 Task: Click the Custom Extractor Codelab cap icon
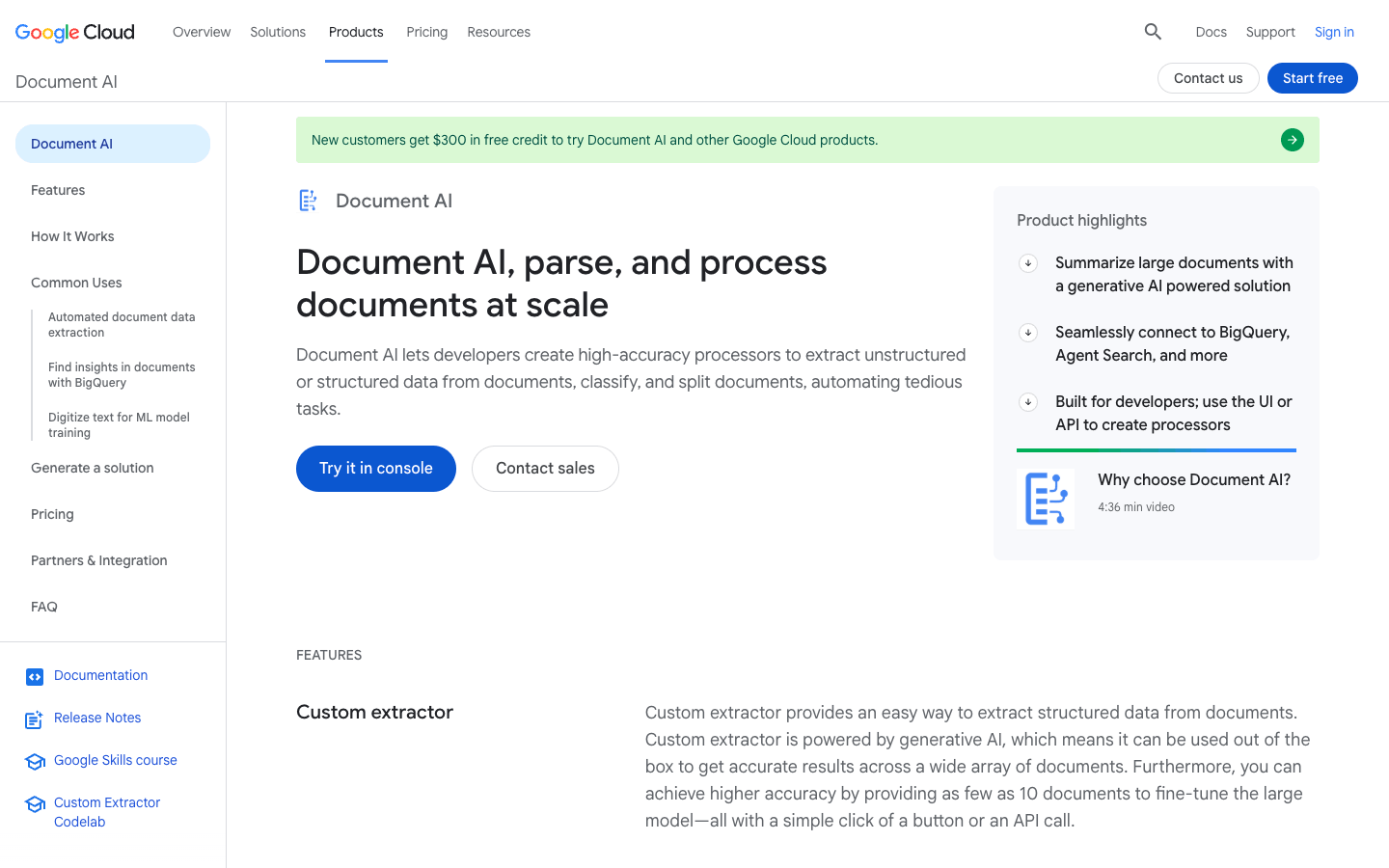(36, 804)
